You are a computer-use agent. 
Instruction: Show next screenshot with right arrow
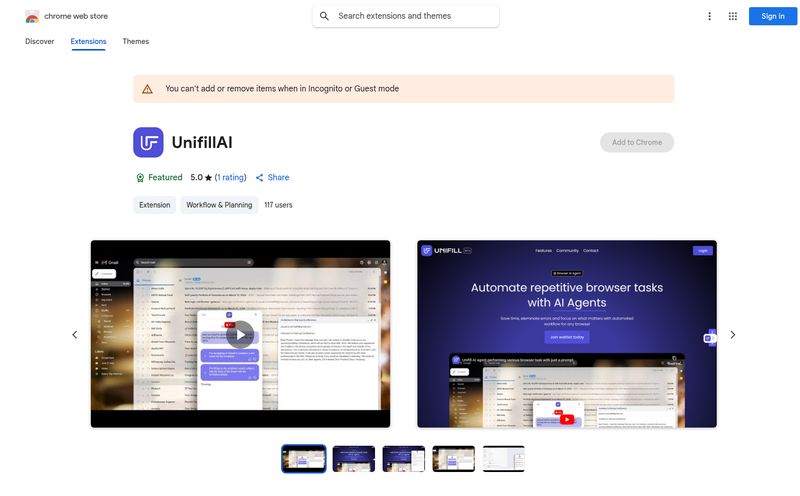click(x=733, y=335)
